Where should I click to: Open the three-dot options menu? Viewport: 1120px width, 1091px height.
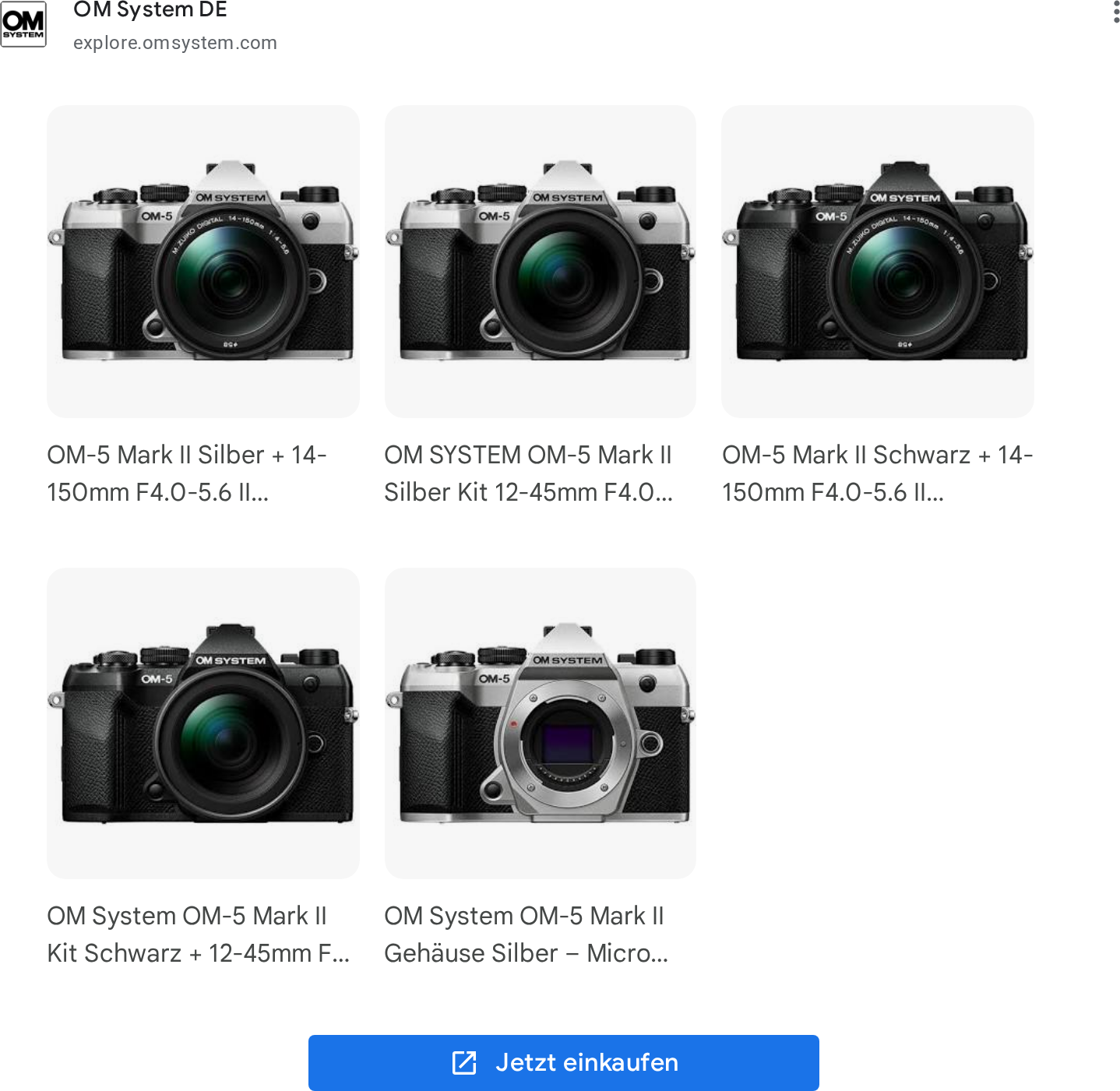(1116, 12)
